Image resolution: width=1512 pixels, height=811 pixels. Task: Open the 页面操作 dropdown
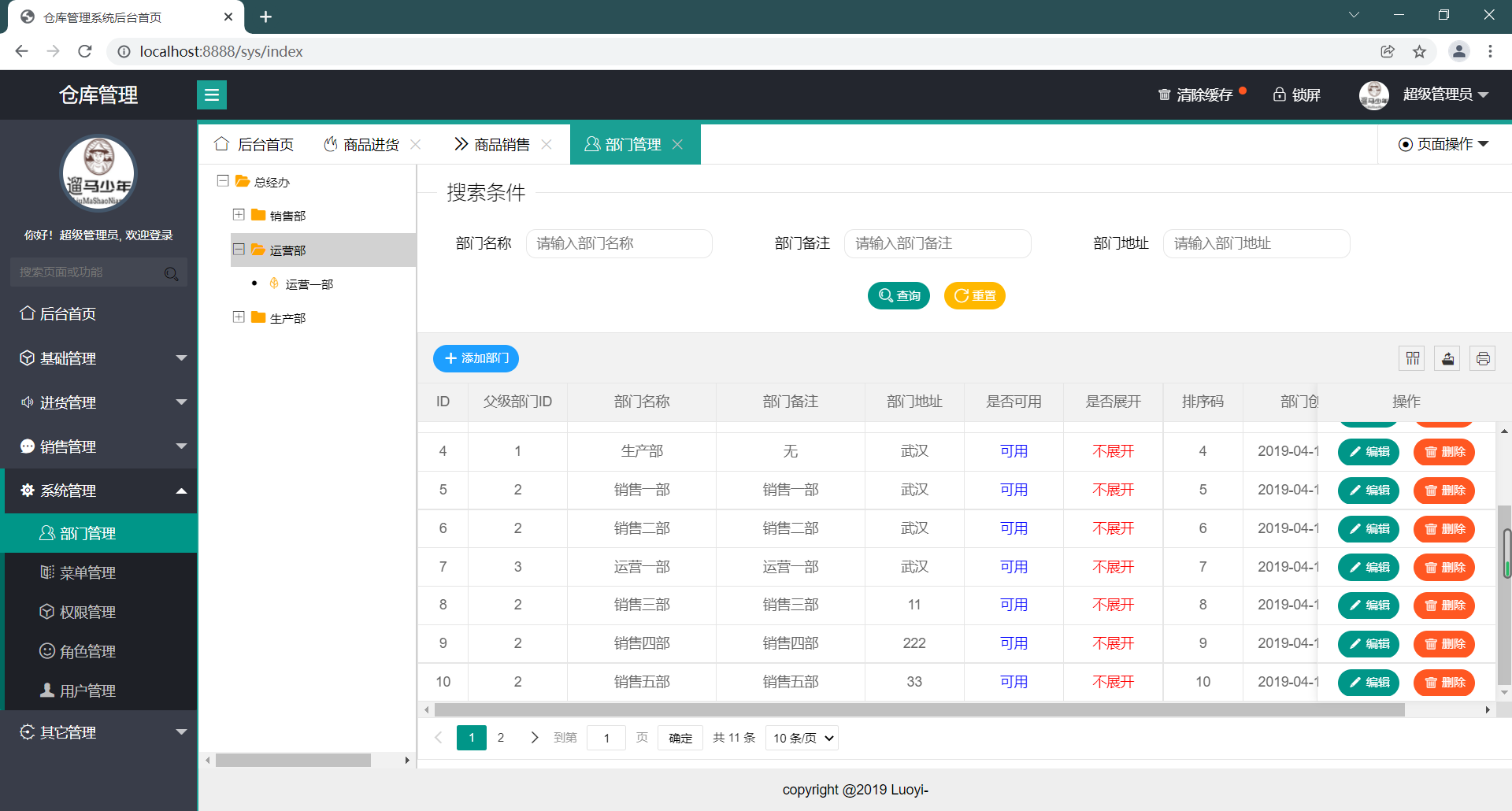coord(1443,144)
